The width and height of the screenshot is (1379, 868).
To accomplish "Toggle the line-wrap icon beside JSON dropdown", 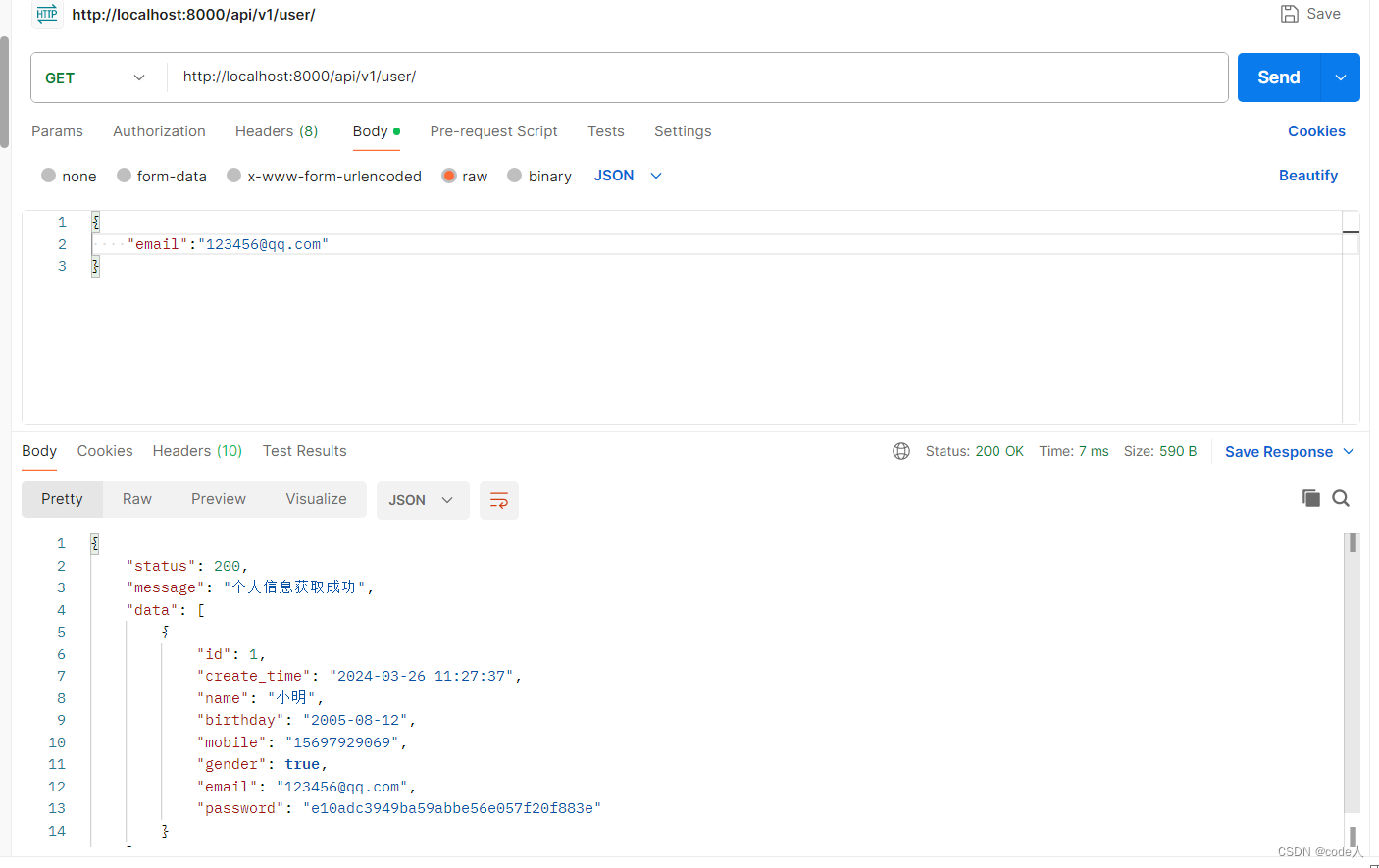I will coord(499,500).
